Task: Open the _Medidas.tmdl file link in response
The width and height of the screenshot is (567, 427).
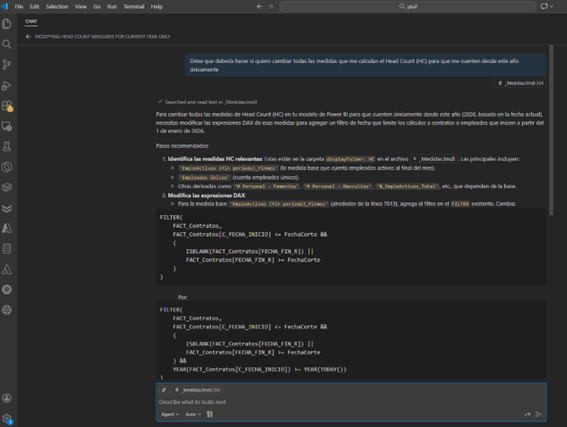Action: pos(434,159)
